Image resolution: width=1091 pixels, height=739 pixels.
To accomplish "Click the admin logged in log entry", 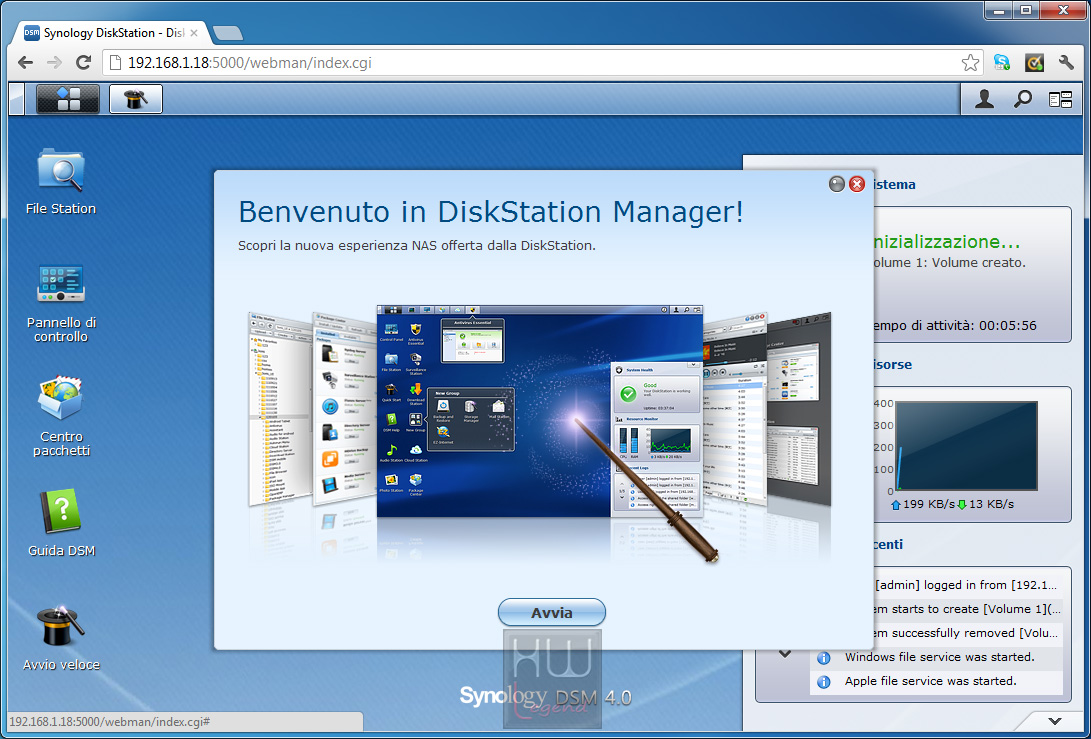I will (x=966, y=585).
